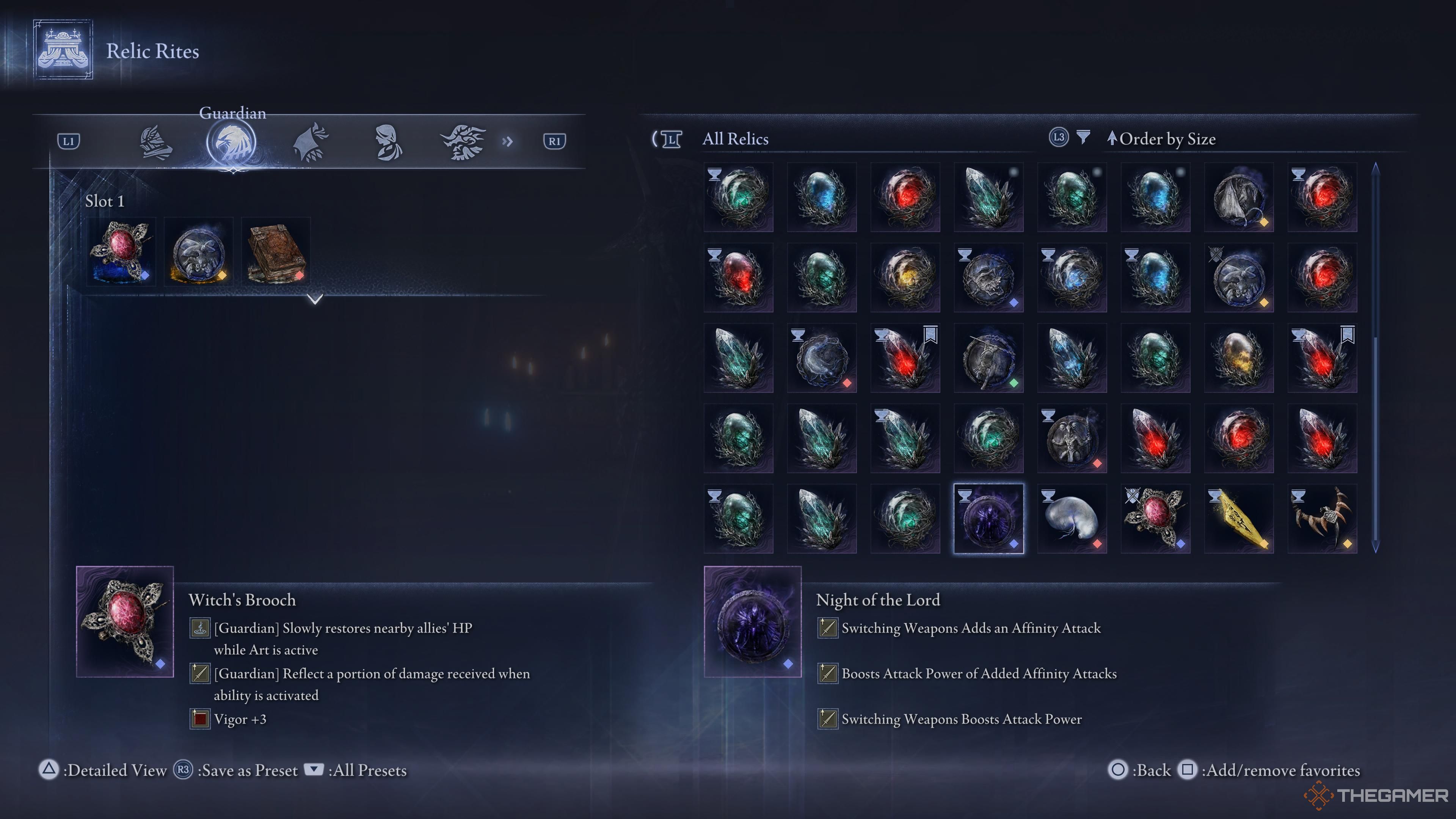Advance character tabs with double-chevron arrow

[508, 141]
